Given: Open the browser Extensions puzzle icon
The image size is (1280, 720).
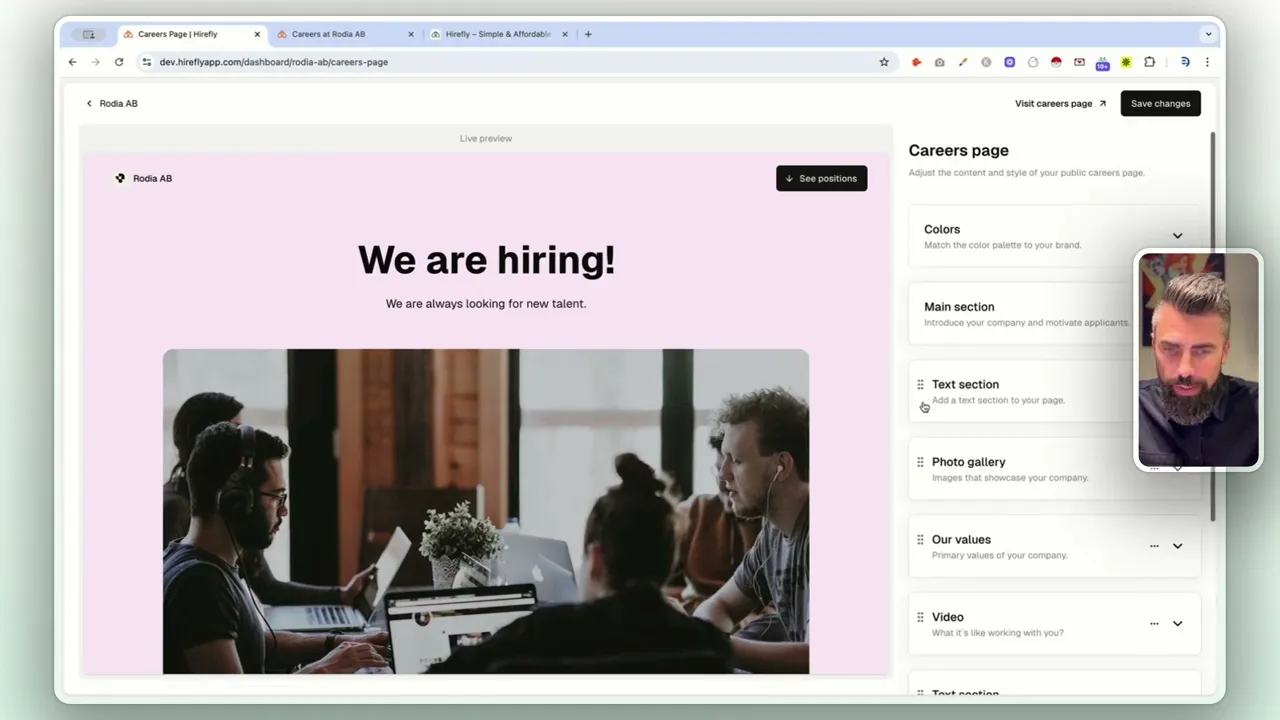Looking at the screenshot, I should 1150,62.
